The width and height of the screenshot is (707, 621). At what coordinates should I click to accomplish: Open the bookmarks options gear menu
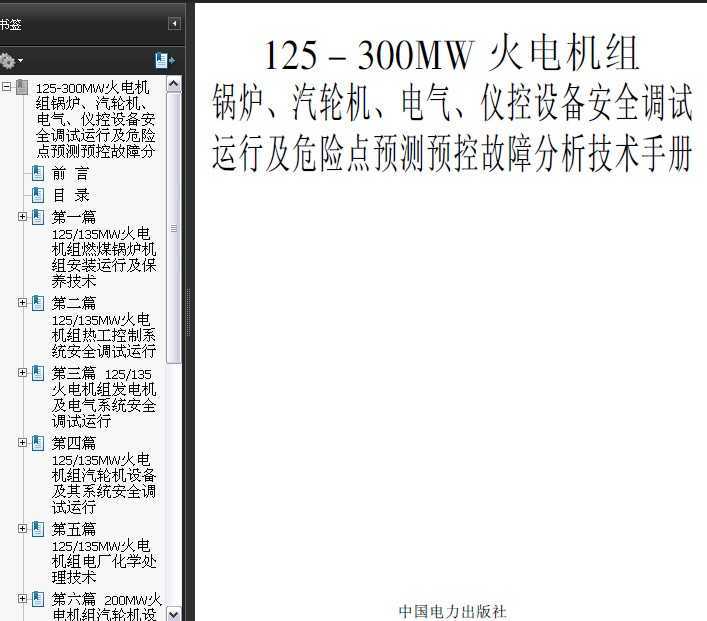(x=10, y=60)
